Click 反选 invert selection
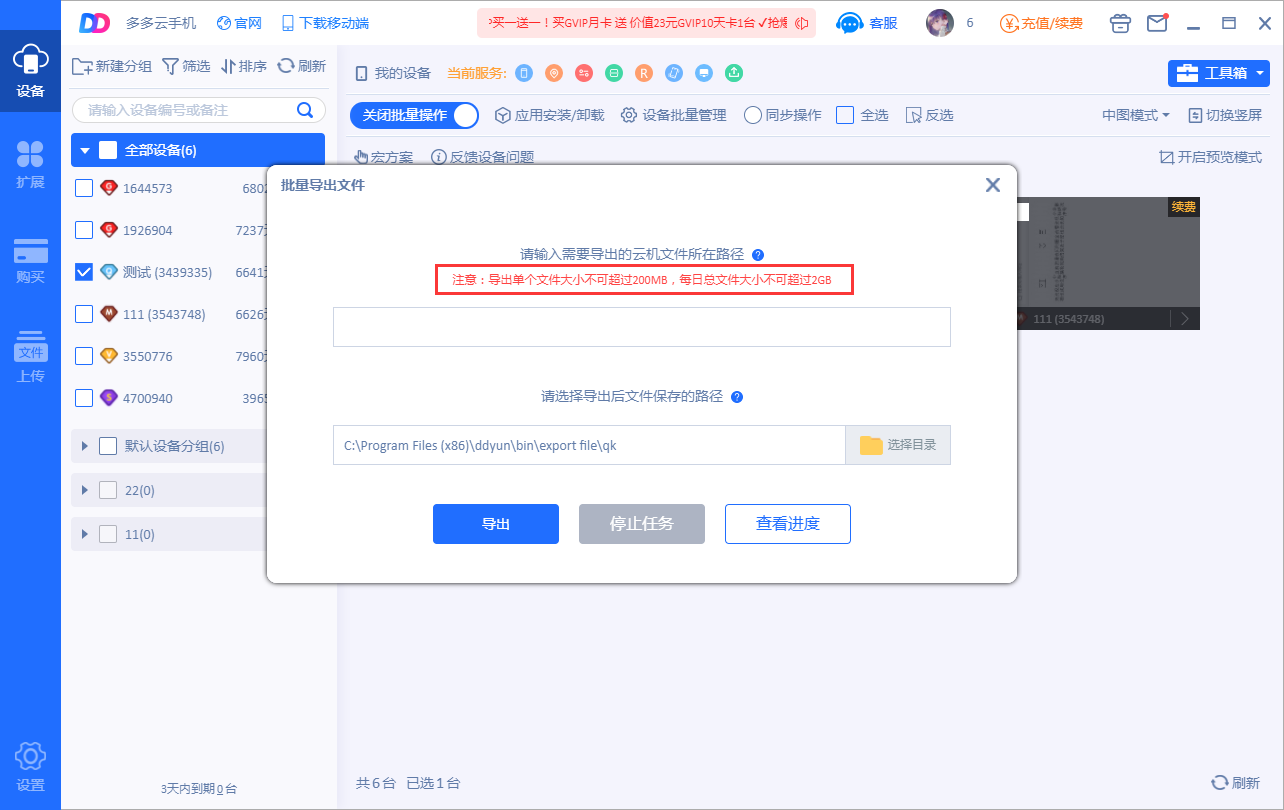 (929, 115)
